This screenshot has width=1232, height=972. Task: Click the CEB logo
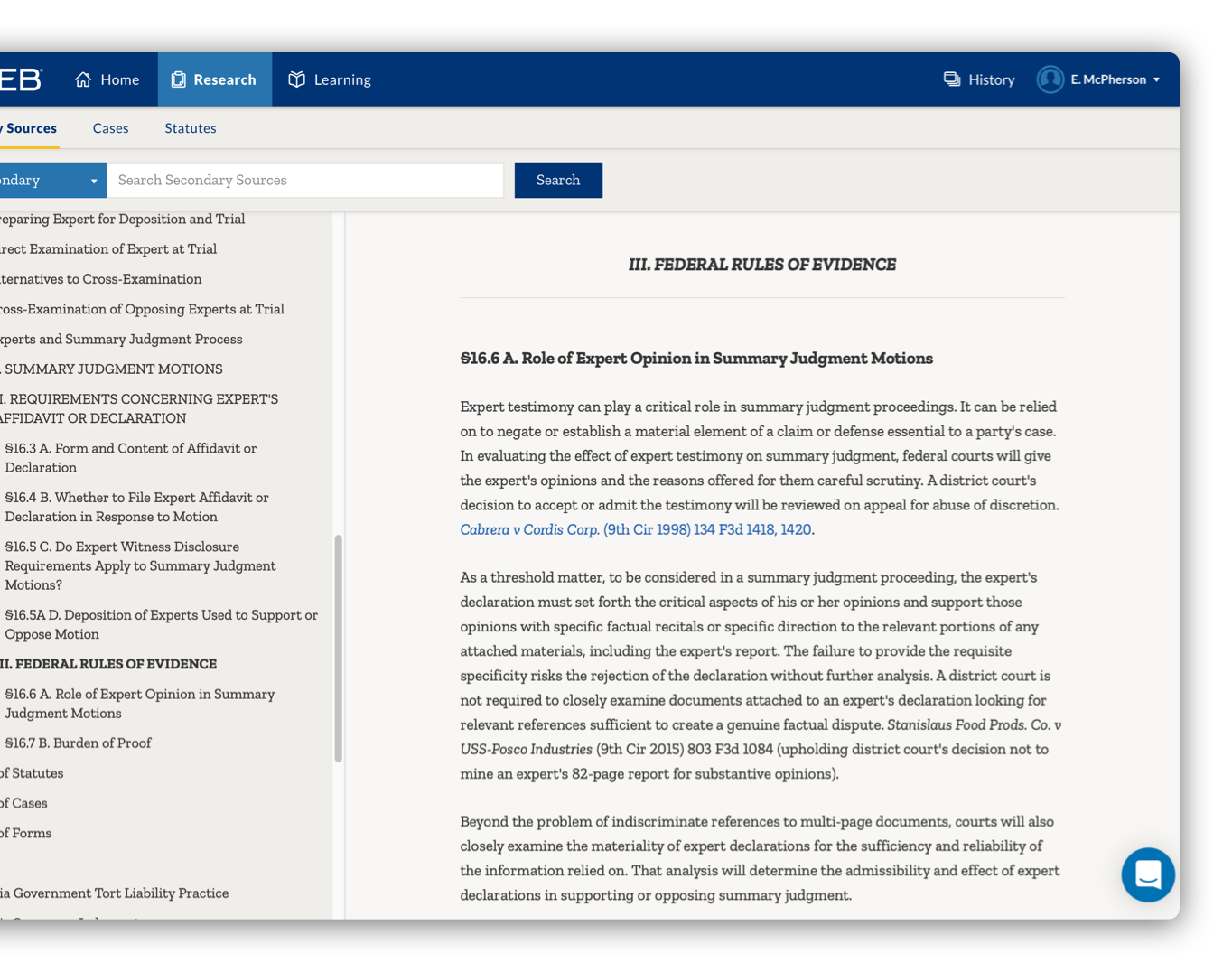[x=21, y=79]
